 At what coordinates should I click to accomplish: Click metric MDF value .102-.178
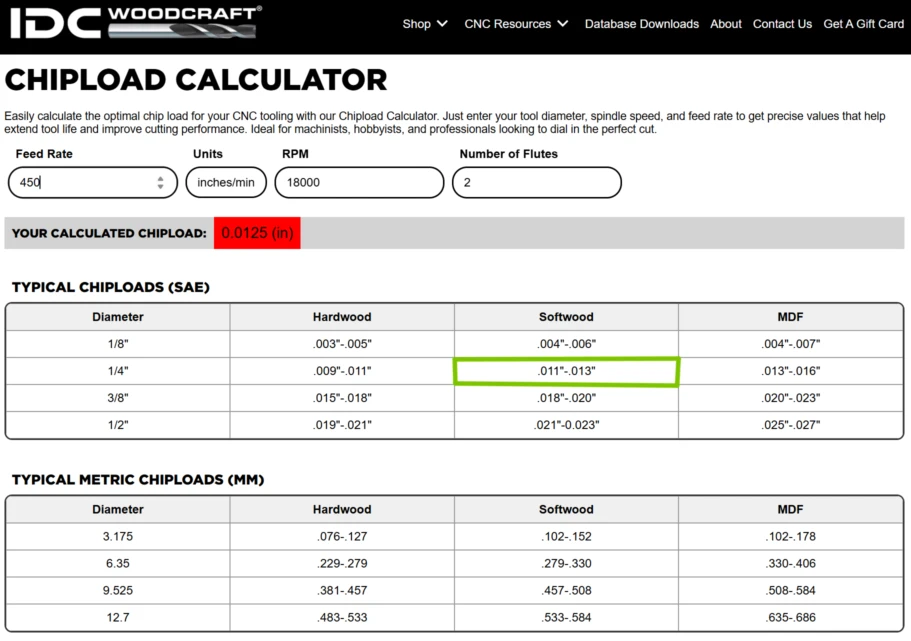point(791,536)
